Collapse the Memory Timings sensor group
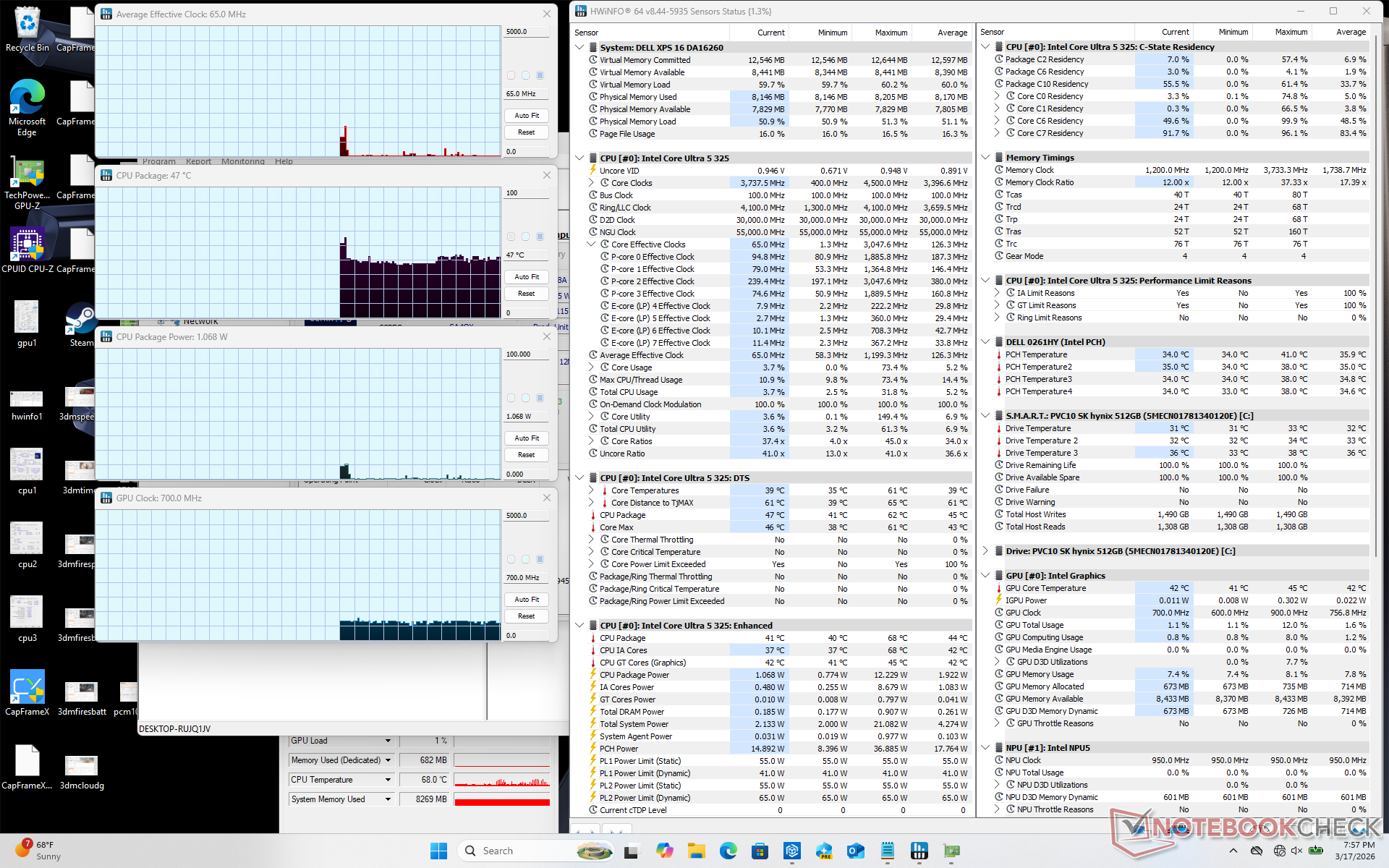1389x868 pixels. [x=985, y=158]
